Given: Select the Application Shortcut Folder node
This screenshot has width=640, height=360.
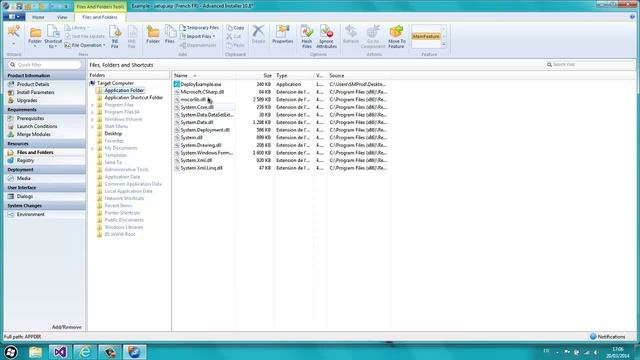Looking at the screenshot, I should pos(133,98).
